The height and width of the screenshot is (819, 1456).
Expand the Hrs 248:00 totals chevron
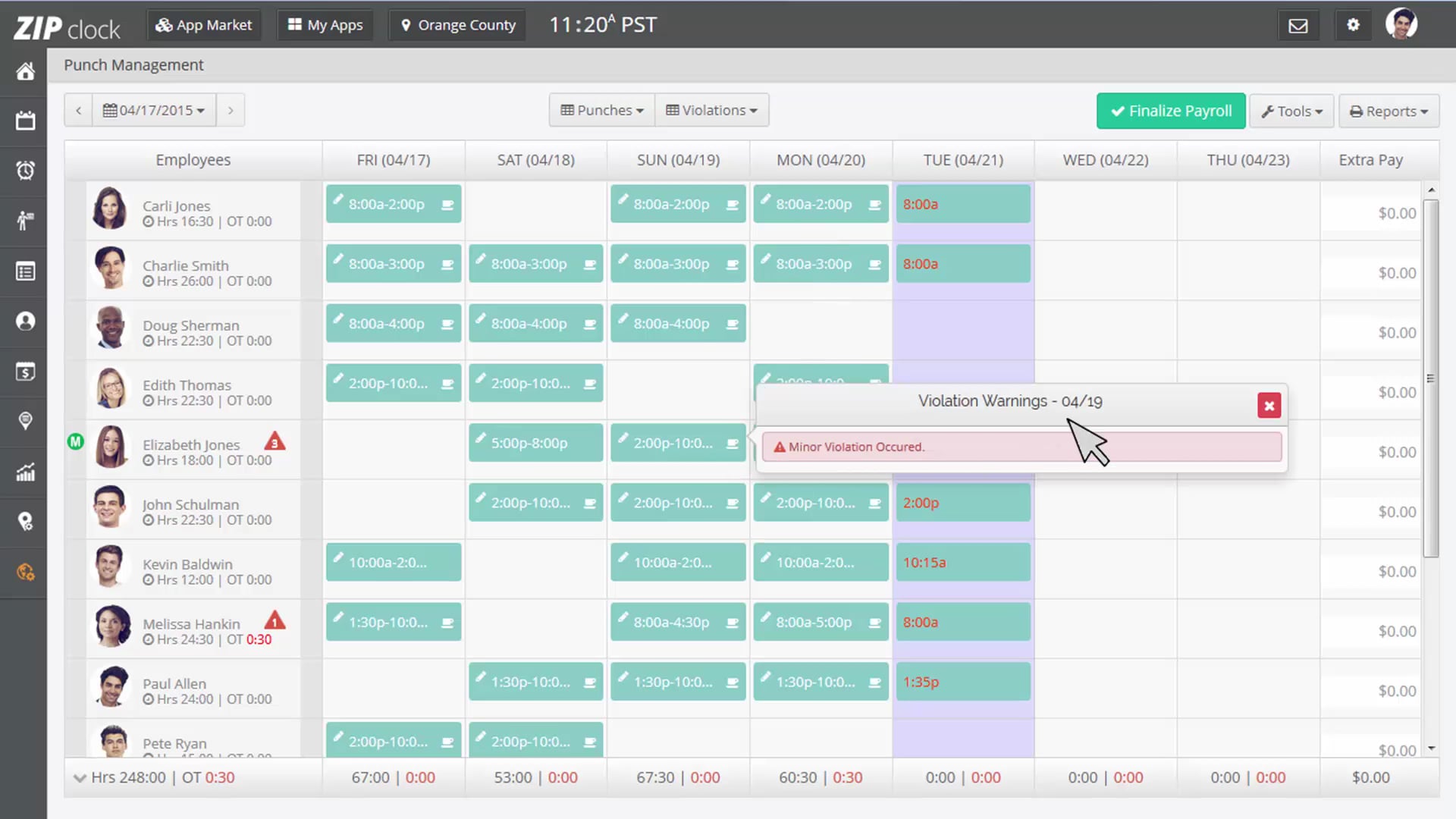[x=80, y=778]
